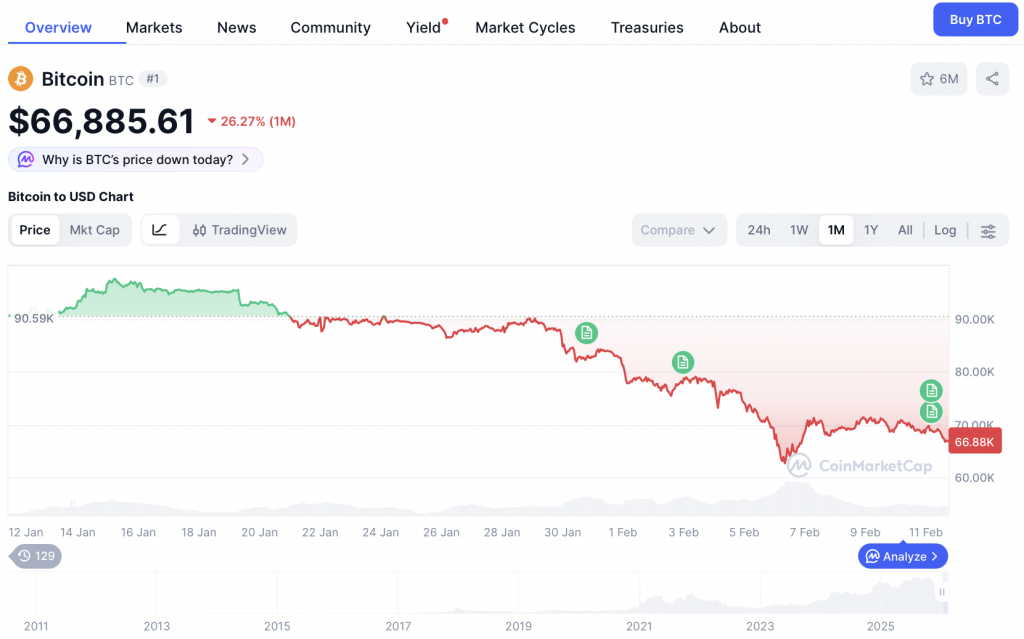Select the line chart style icon
Viewport: 1024px width, 639px height.
161,229
